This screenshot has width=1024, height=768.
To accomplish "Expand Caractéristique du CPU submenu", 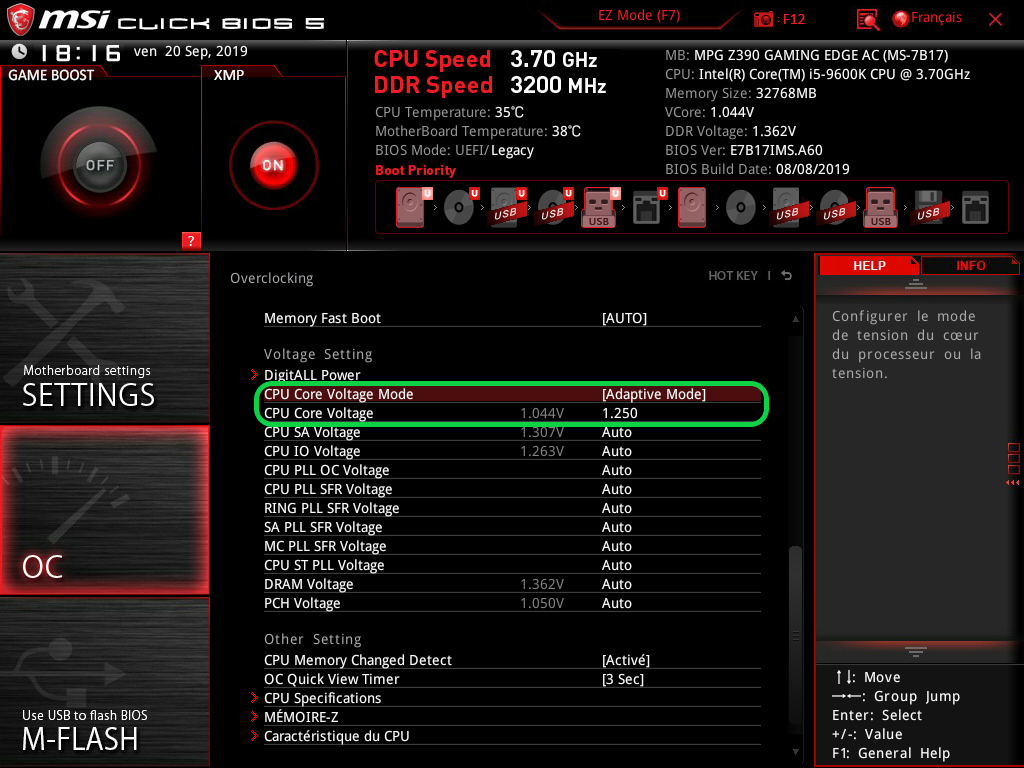I will (336, 736).
